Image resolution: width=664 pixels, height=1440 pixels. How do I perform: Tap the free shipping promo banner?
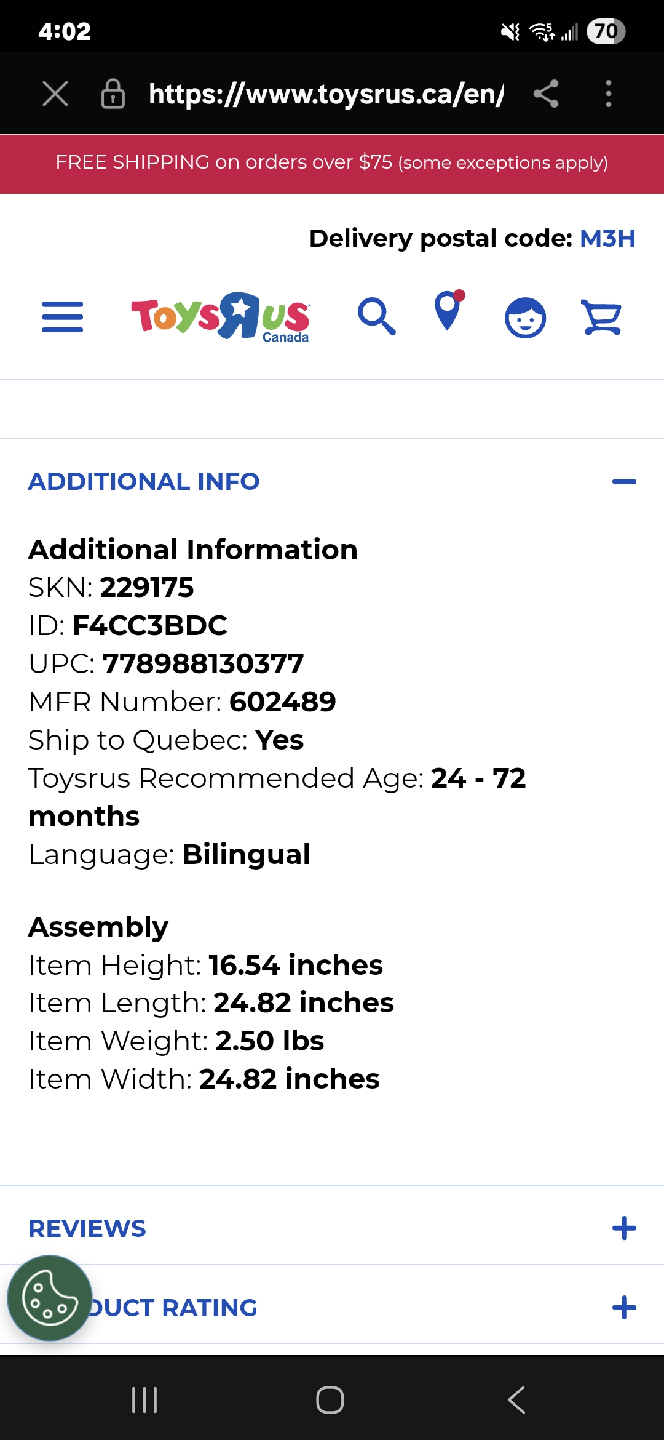332,163
